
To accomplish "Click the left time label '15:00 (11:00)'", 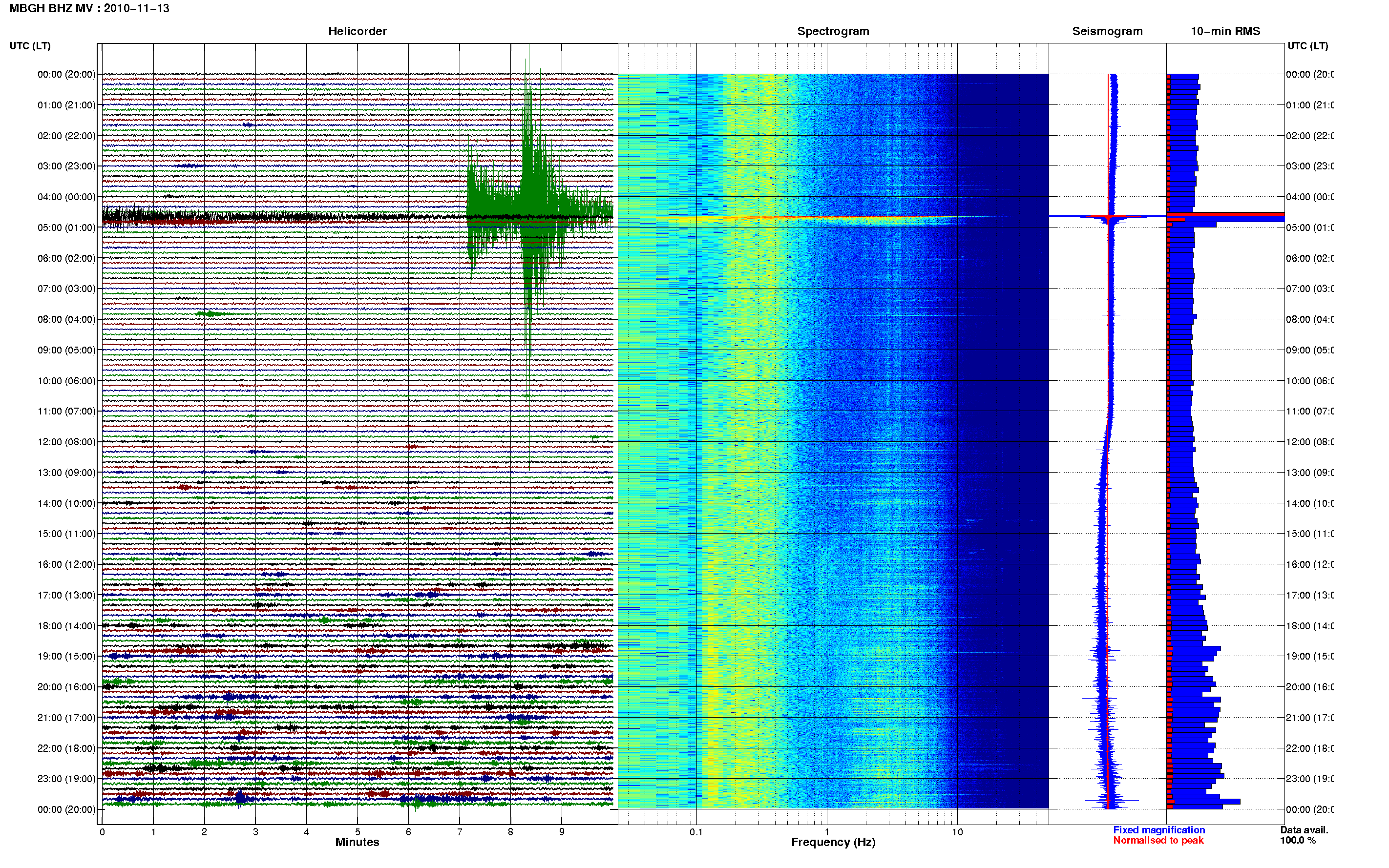I will point(66,533).
